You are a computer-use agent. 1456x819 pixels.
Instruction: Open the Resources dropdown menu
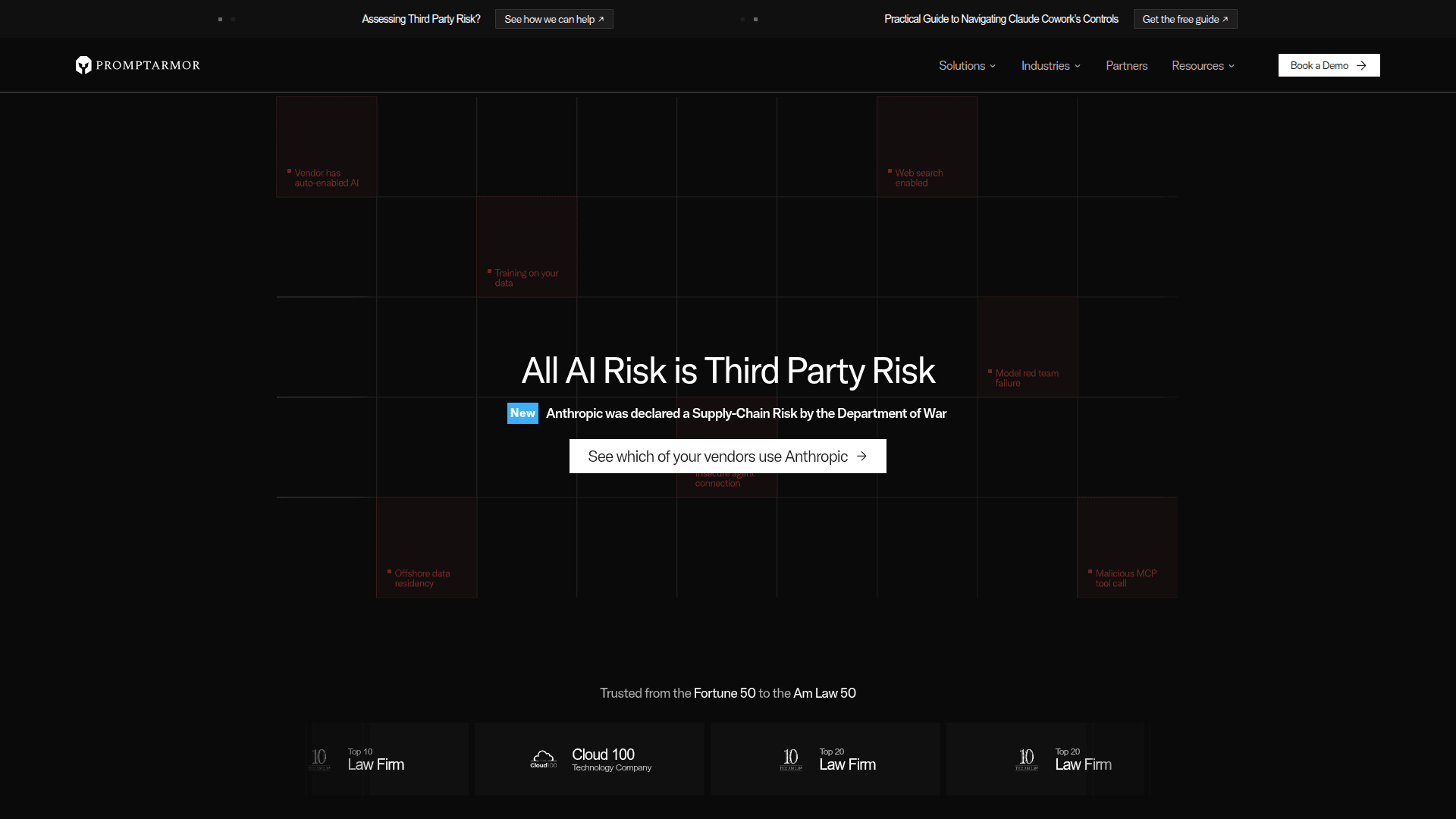[1203, 66]
